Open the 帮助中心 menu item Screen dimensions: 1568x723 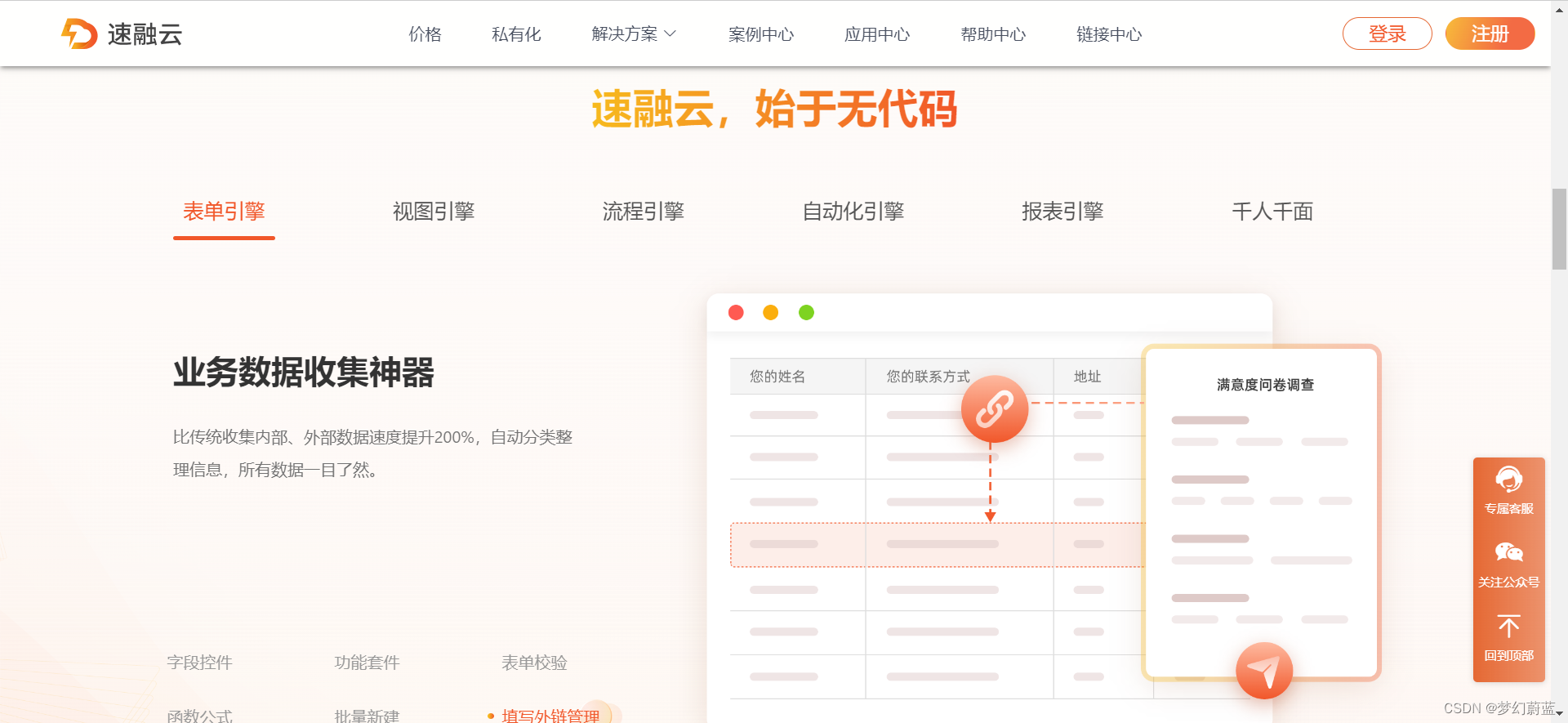coord(993,33)
